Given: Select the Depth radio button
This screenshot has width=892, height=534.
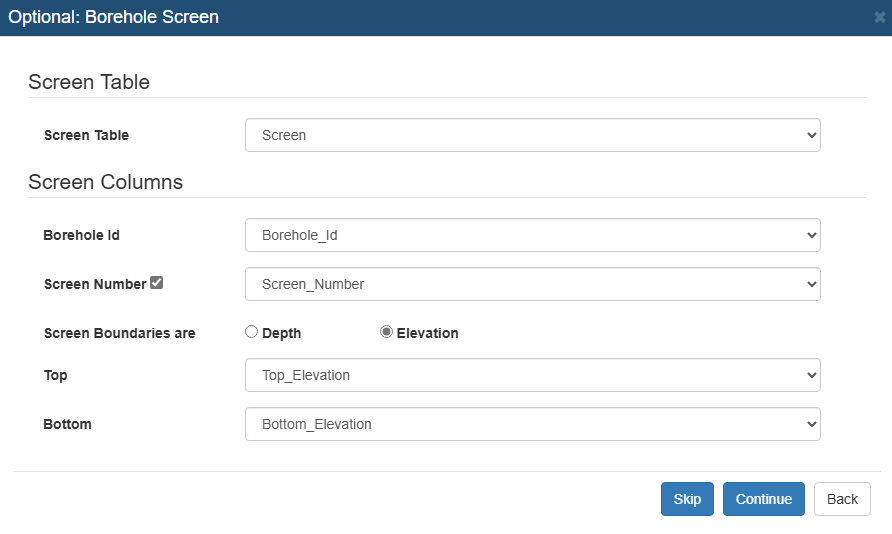Looking at the screenshot, I should [x=251, y=332].
